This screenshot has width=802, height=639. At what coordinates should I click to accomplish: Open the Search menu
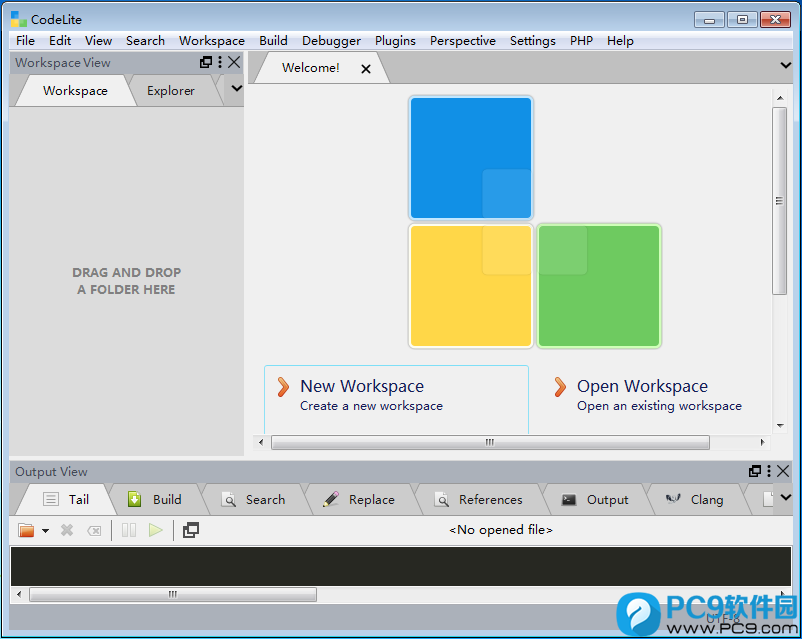pos(145,40)
